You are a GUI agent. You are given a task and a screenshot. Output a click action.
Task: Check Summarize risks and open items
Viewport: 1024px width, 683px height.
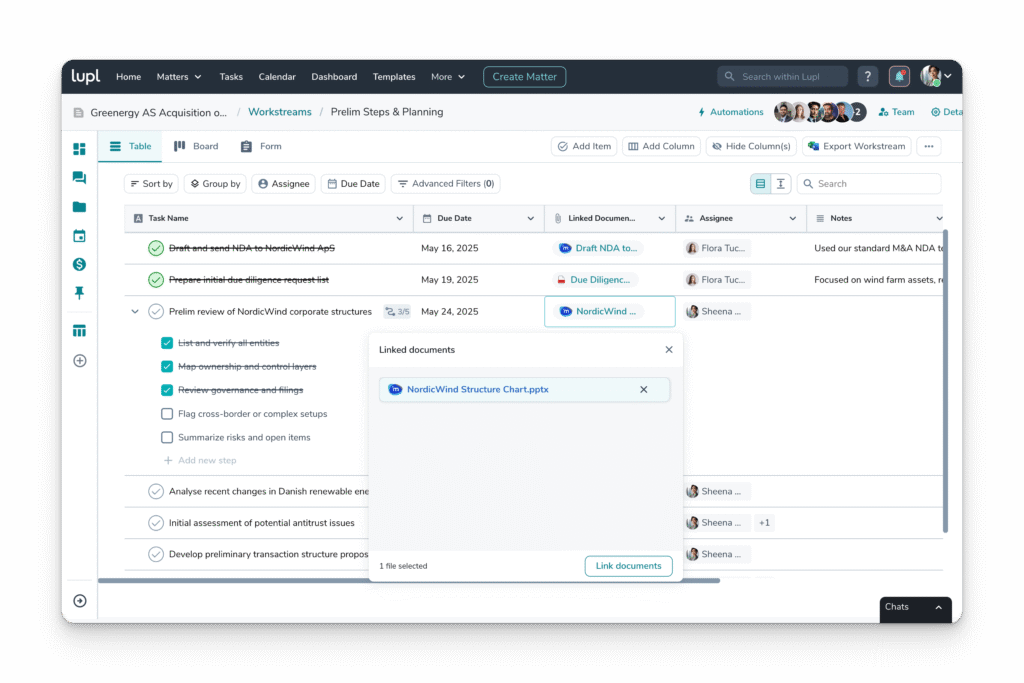(167, 437)
